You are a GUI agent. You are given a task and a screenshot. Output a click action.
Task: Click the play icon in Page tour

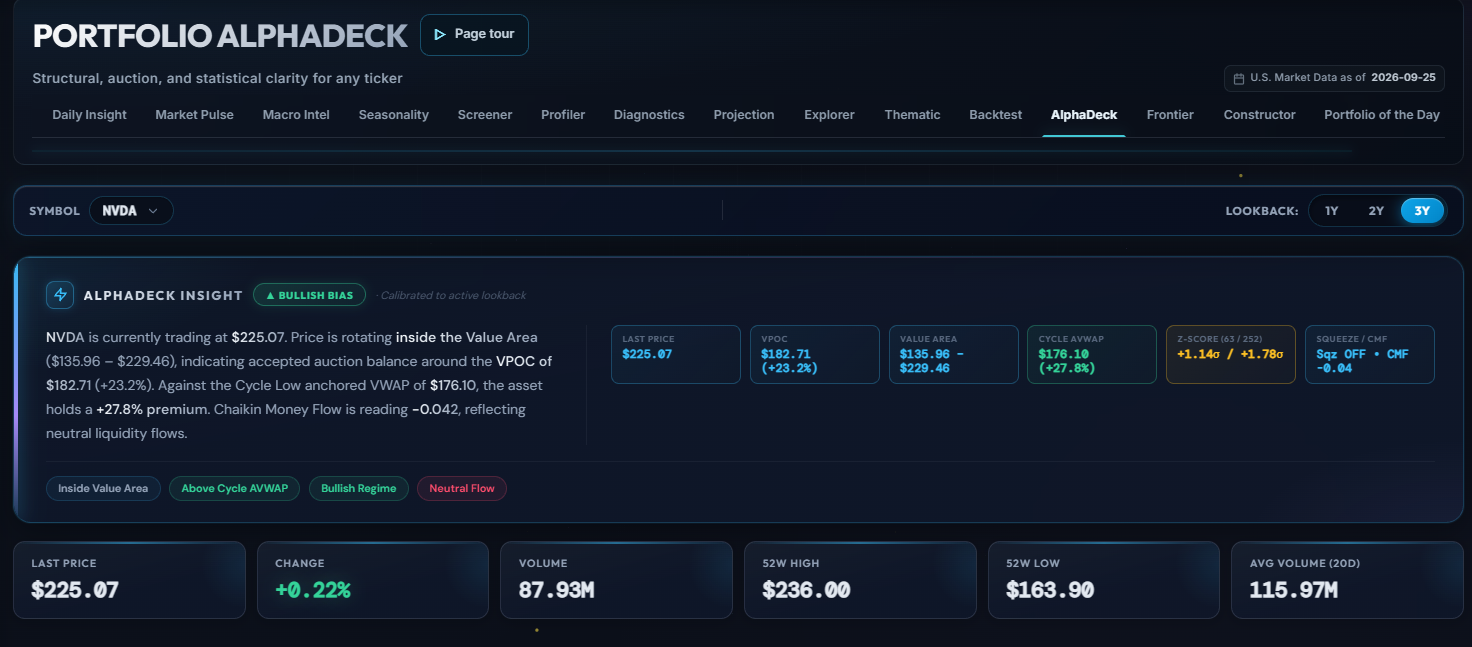[x=439, y=35]
